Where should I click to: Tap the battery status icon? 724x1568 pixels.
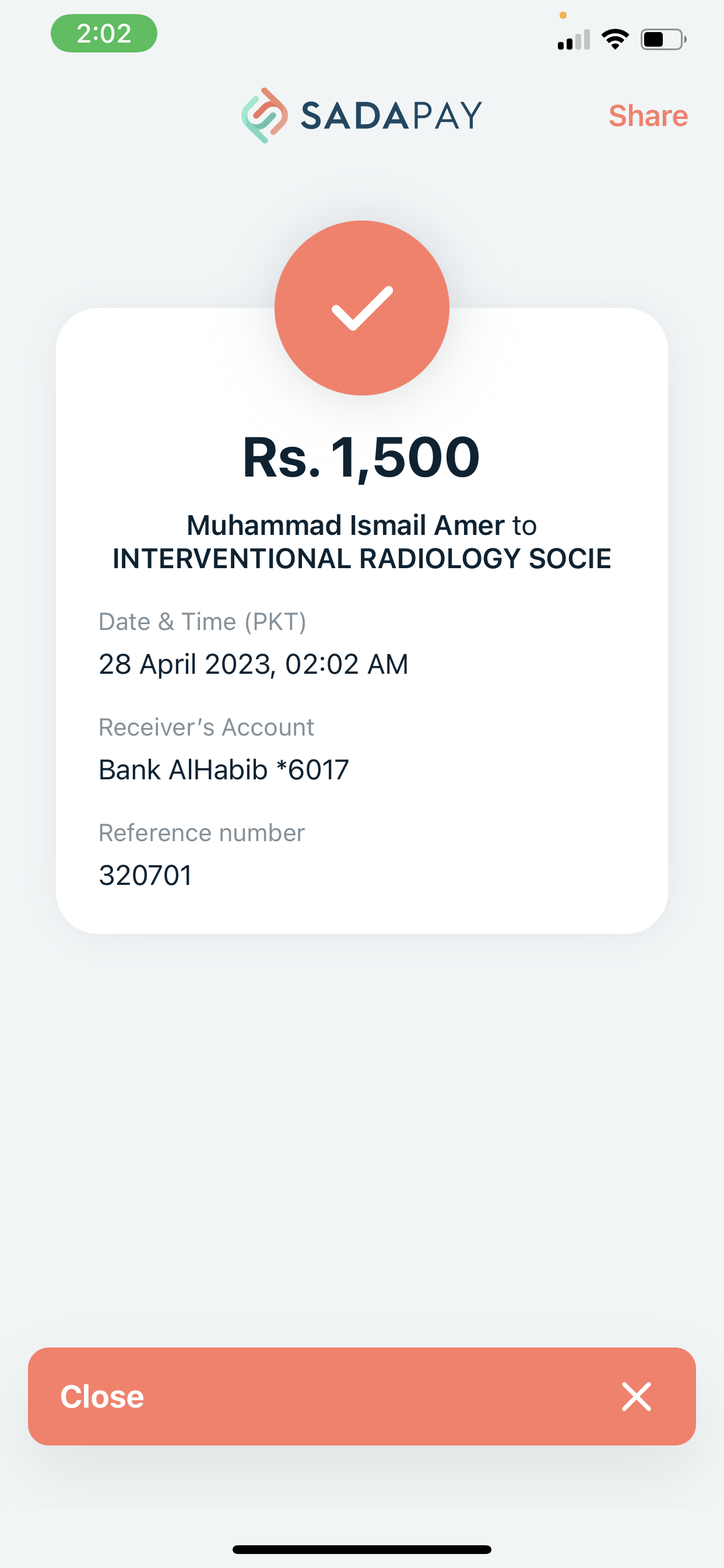point(663,40)
